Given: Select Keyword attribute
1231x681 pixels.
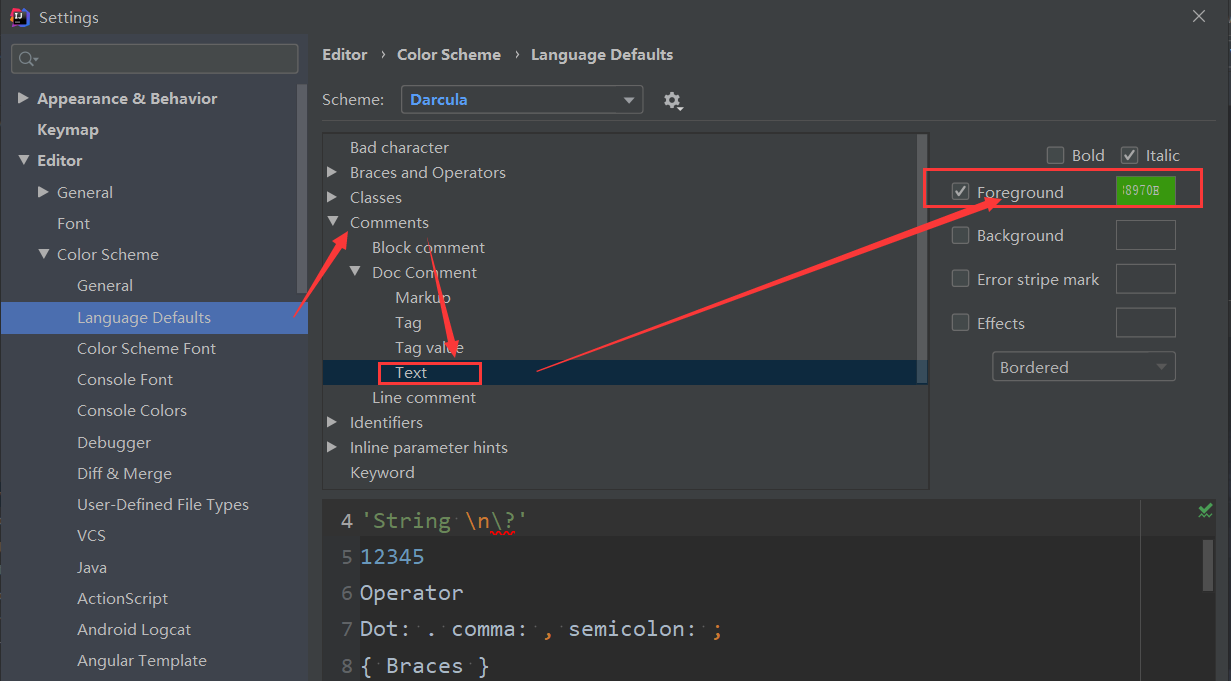Looking at the screenshot, I should click(x=382, y=472).
